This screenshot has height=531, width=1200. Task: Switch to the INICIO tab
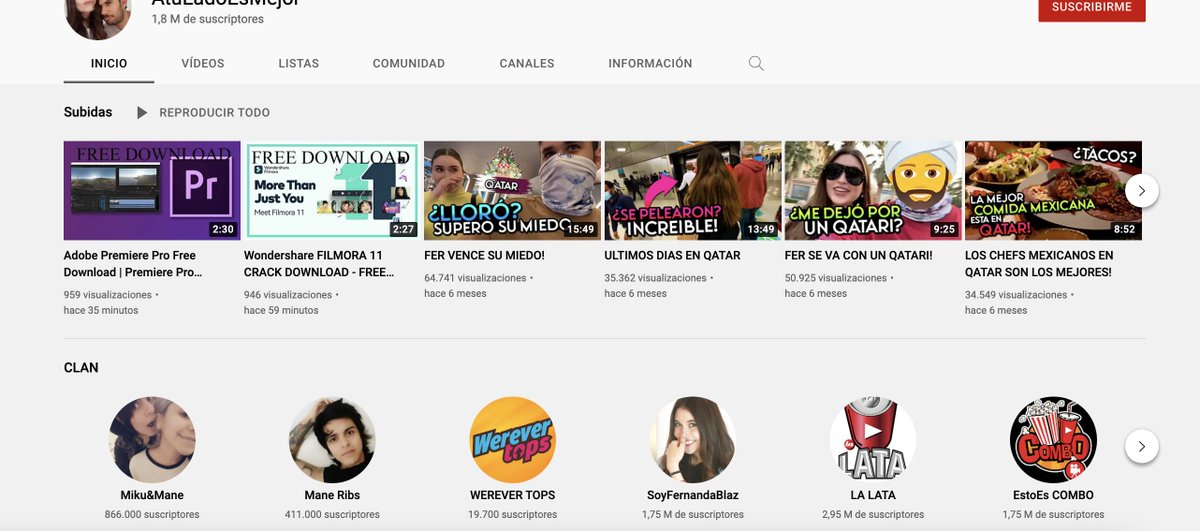point(109,63)
